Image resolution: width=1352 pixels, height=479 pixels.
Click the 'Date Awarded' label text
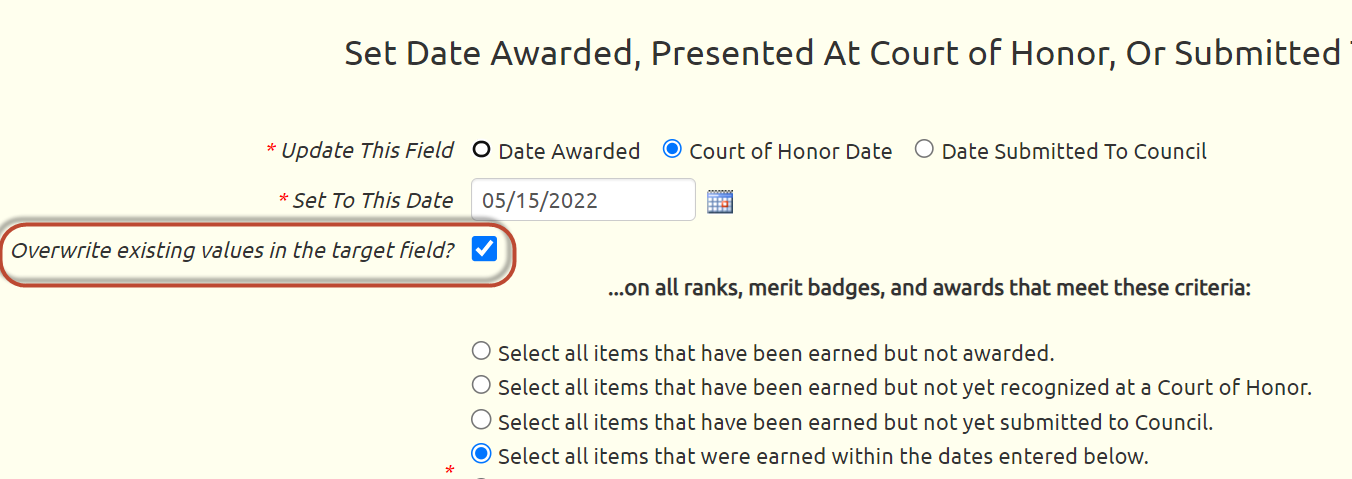[x=569, y=151]
